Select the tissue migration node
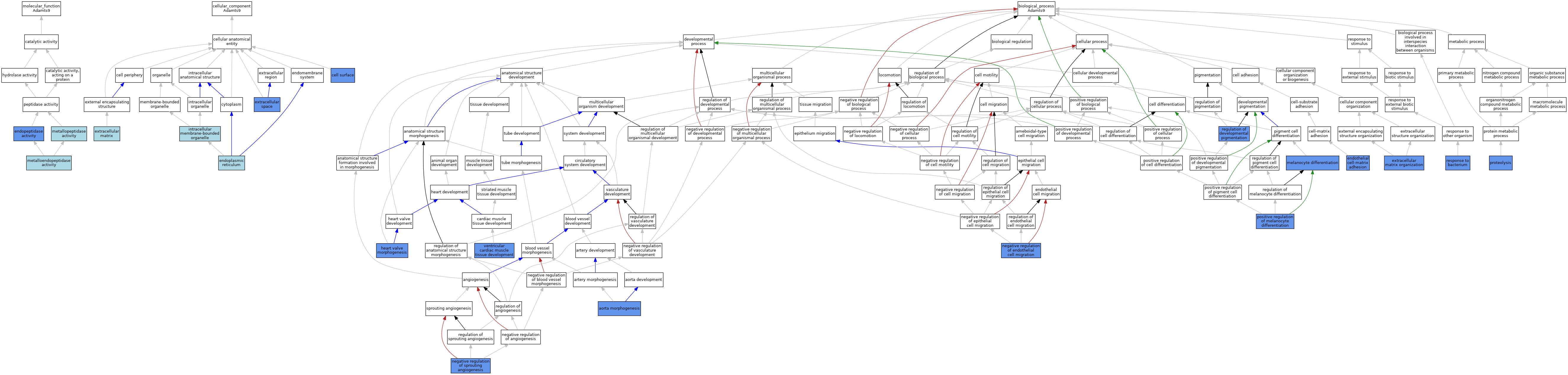The height and width of the screenshot is (375, 1568). pyautogui.click(x=815, y=105)
